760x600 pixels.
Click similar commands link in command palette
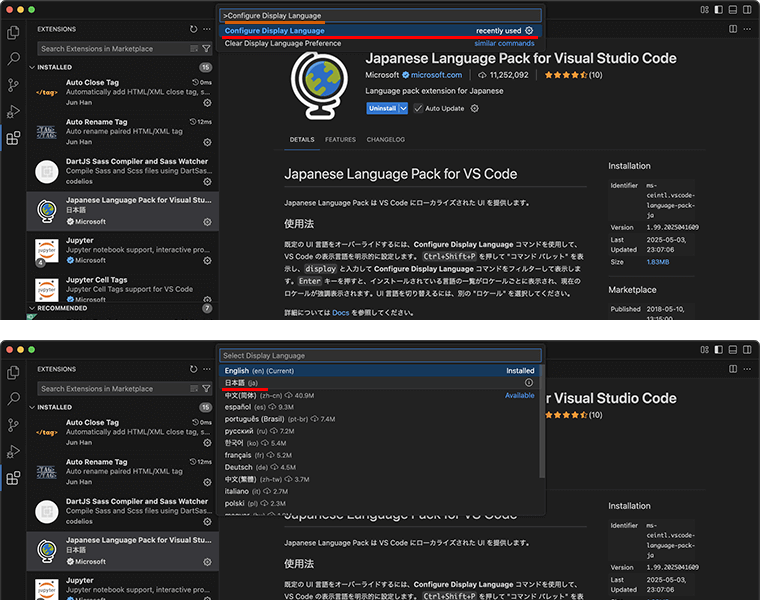(504, 44)
